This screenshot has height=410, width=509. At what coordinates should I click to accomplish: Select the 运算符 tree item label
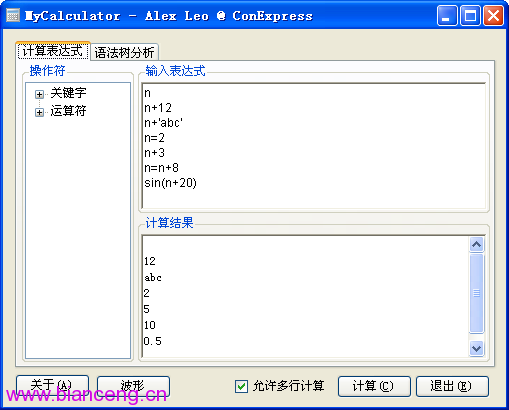(68, 111)
